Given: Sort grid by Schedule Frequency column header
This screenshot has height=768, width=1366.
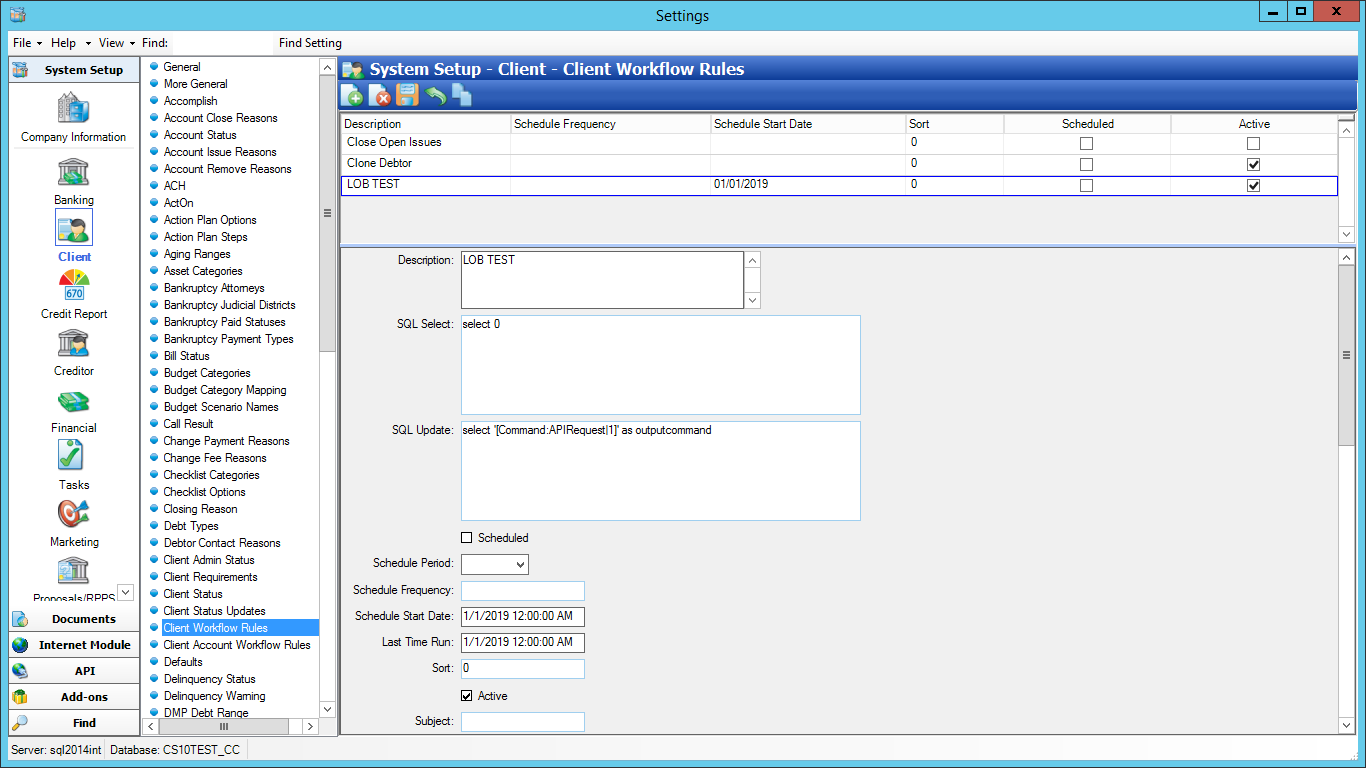Looking at the screenshot, I should [610, 124].
